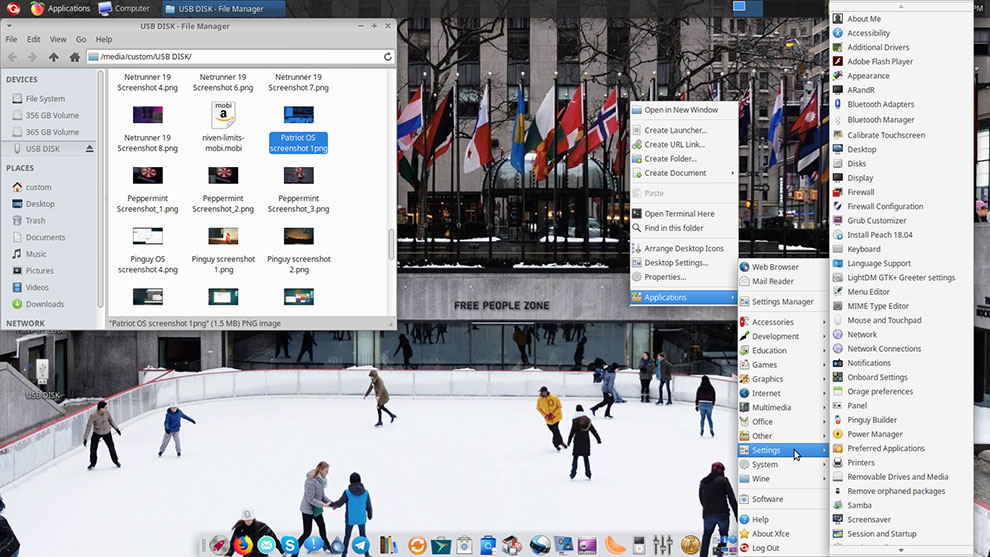
Task: Open Telegram from the dock
Action: coord(361,545)
